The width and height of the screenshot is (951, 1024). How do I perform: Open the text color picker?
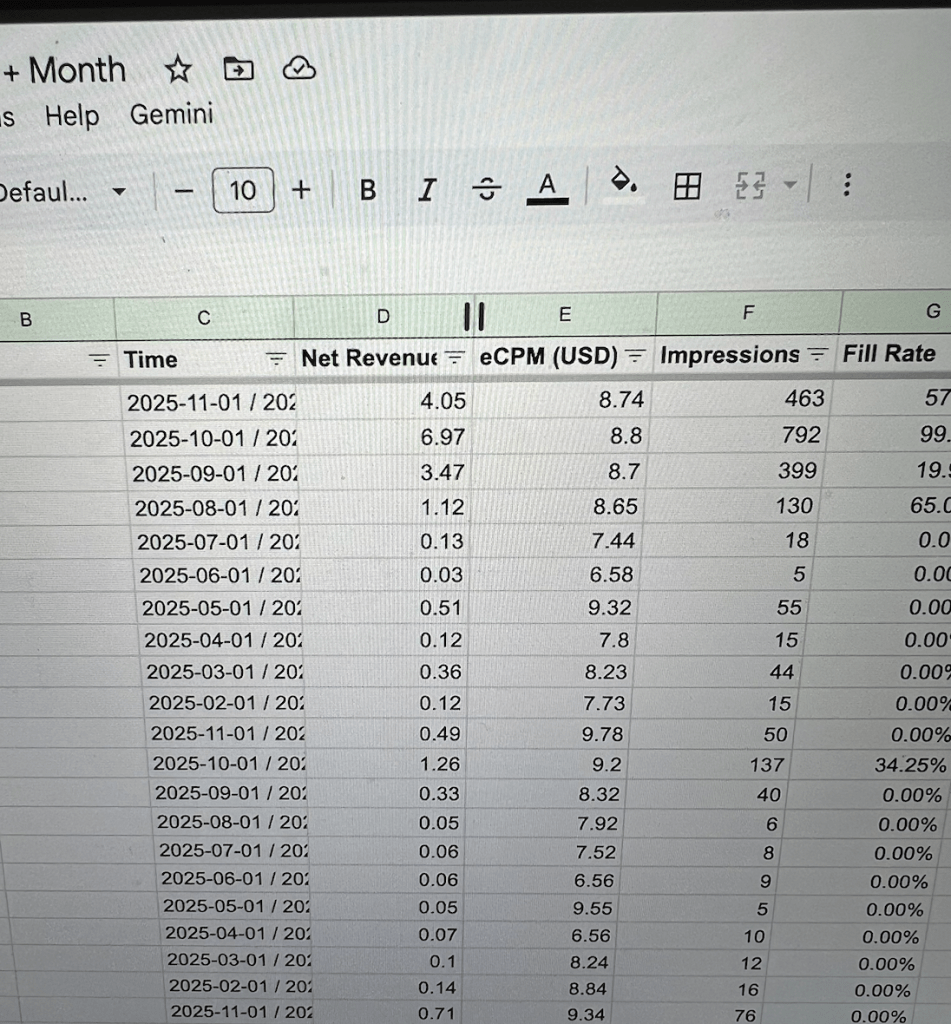[x=546, y=187]
